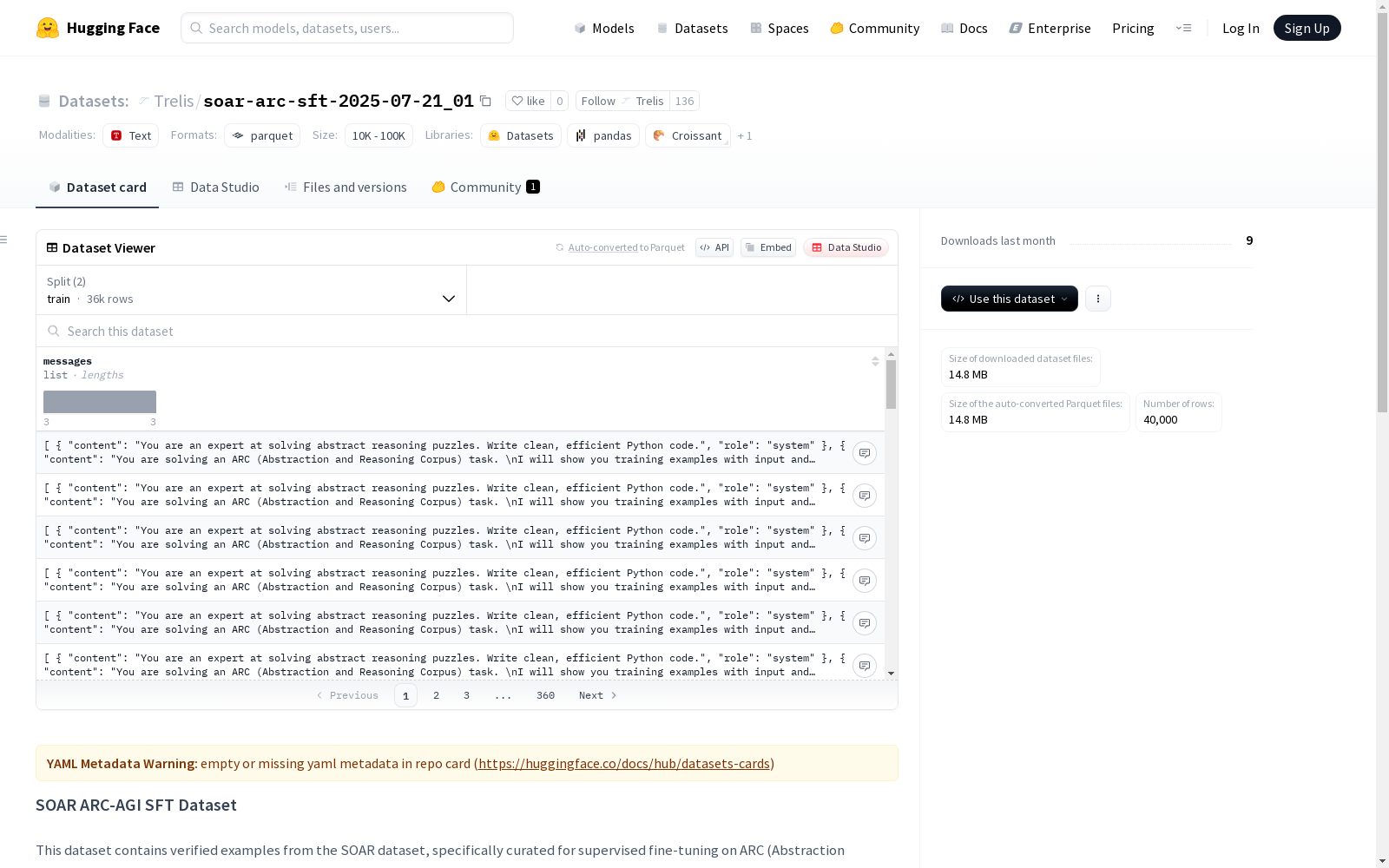This screenshot has height=868, width=1389.
Task: Open the Split train dropdown
Action: 251,290
